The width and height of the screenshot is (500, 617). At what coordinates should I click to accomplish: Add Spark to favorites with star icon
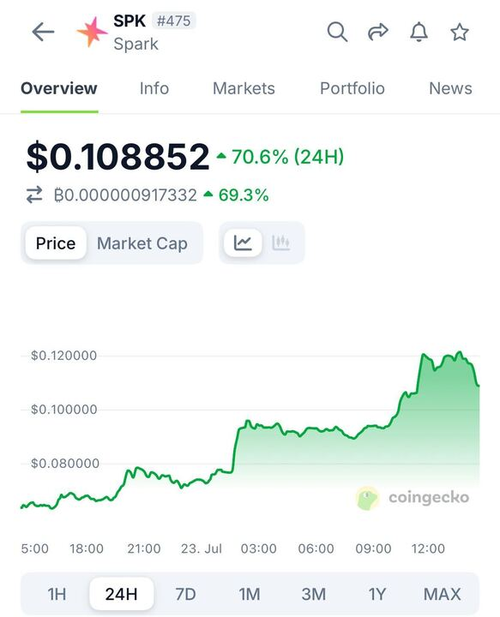tap(459, 32)
